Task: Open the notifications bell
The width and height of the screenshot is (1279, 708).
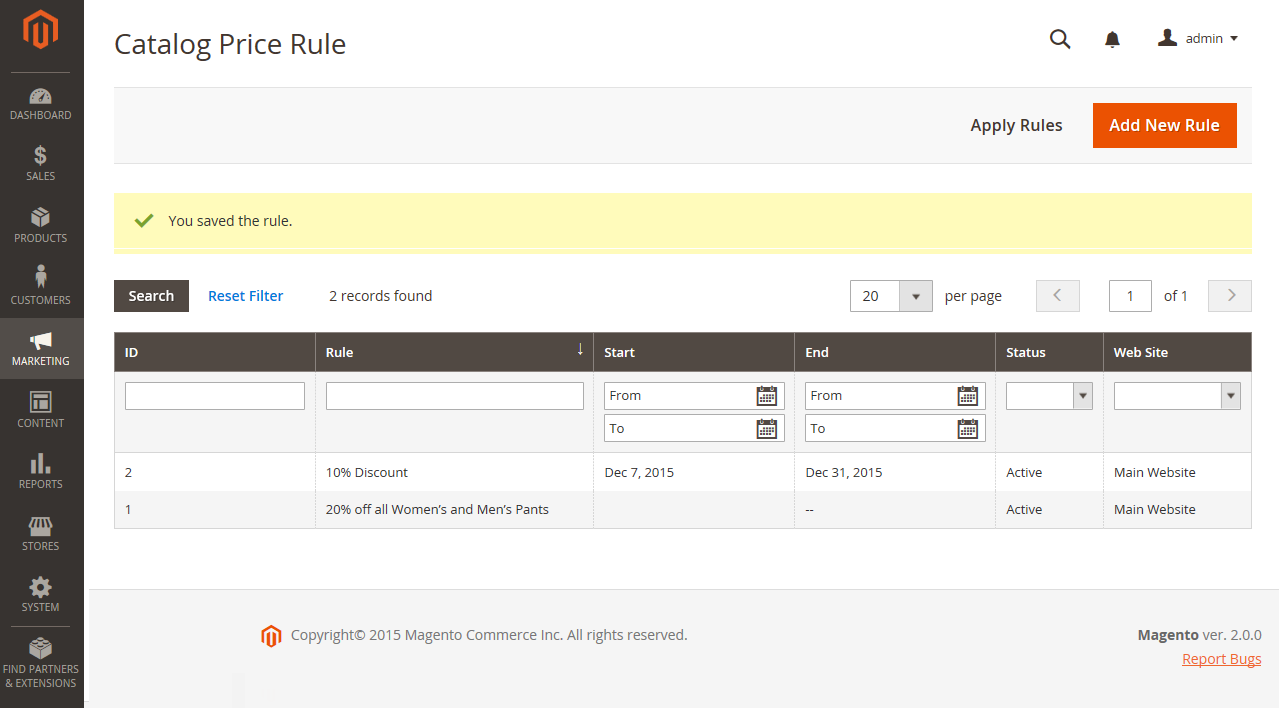Action: (1112, 39)
